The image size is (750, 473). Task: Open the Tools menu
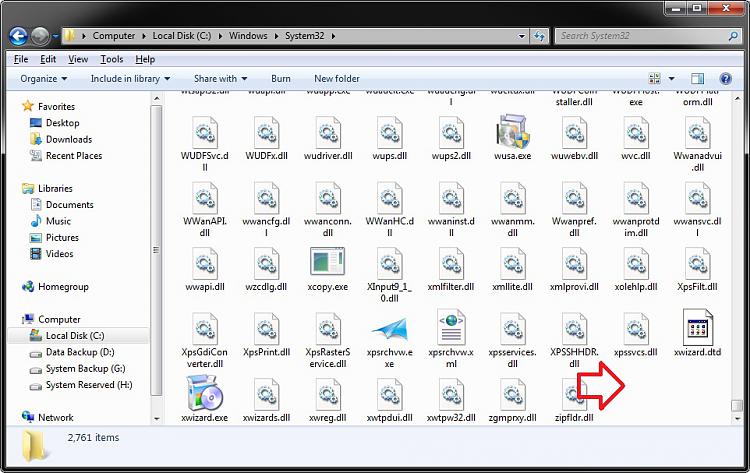[x=111, y=59]
